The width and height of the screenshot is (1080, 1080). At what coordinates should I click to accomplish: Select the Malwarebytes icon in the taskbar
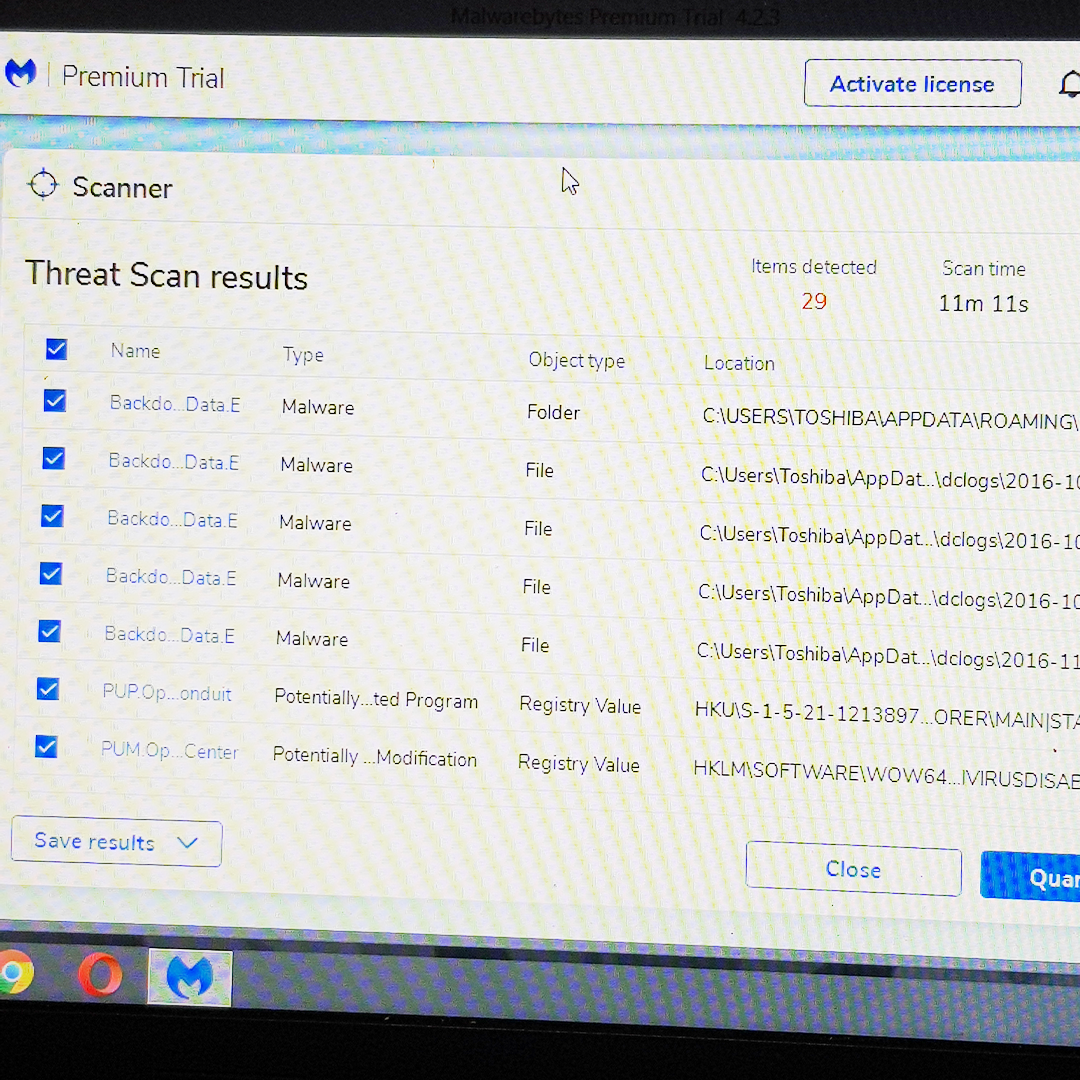pyautogui.click(x=190, y=975)
